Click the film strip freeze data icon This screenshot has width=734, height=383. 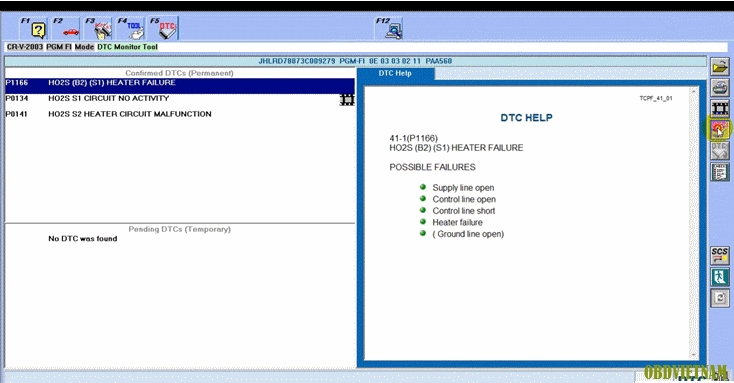pos(720,109)
